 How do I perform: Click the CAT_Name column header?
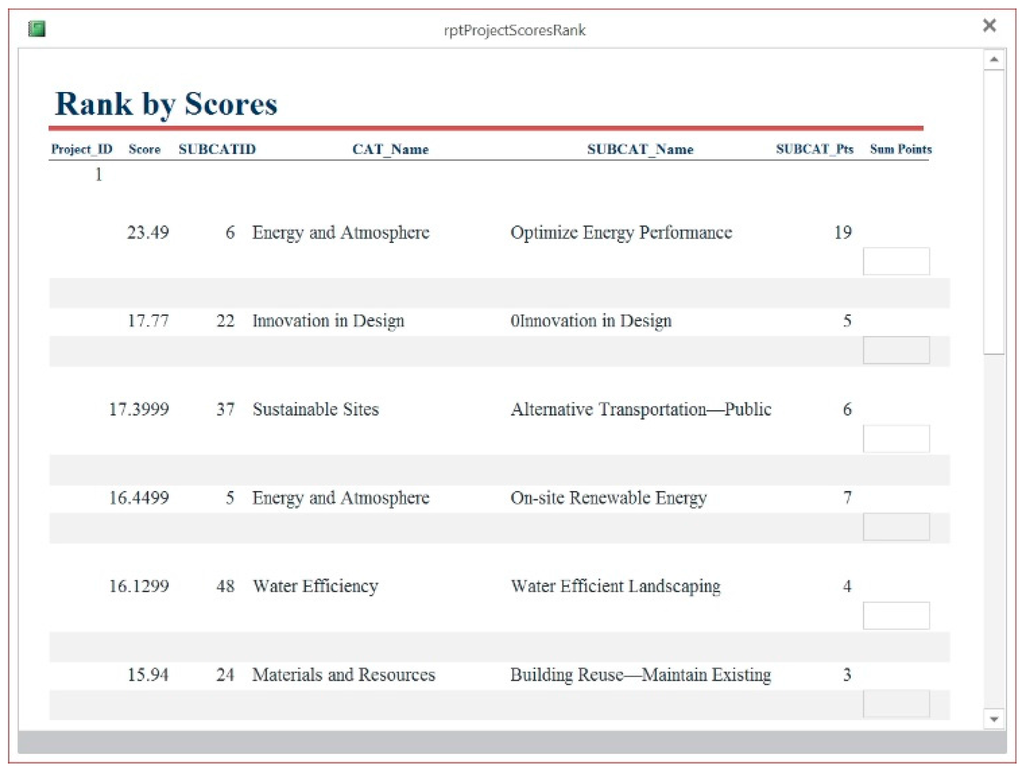(390, 150)
